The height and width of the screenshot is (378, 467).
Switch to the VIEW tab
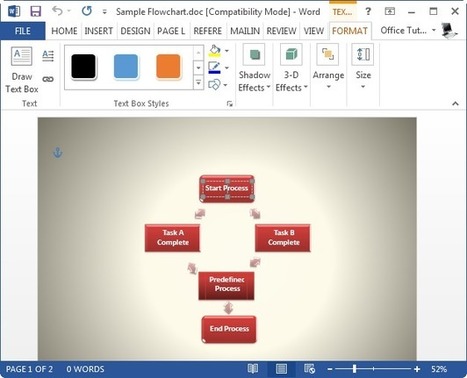313,31
